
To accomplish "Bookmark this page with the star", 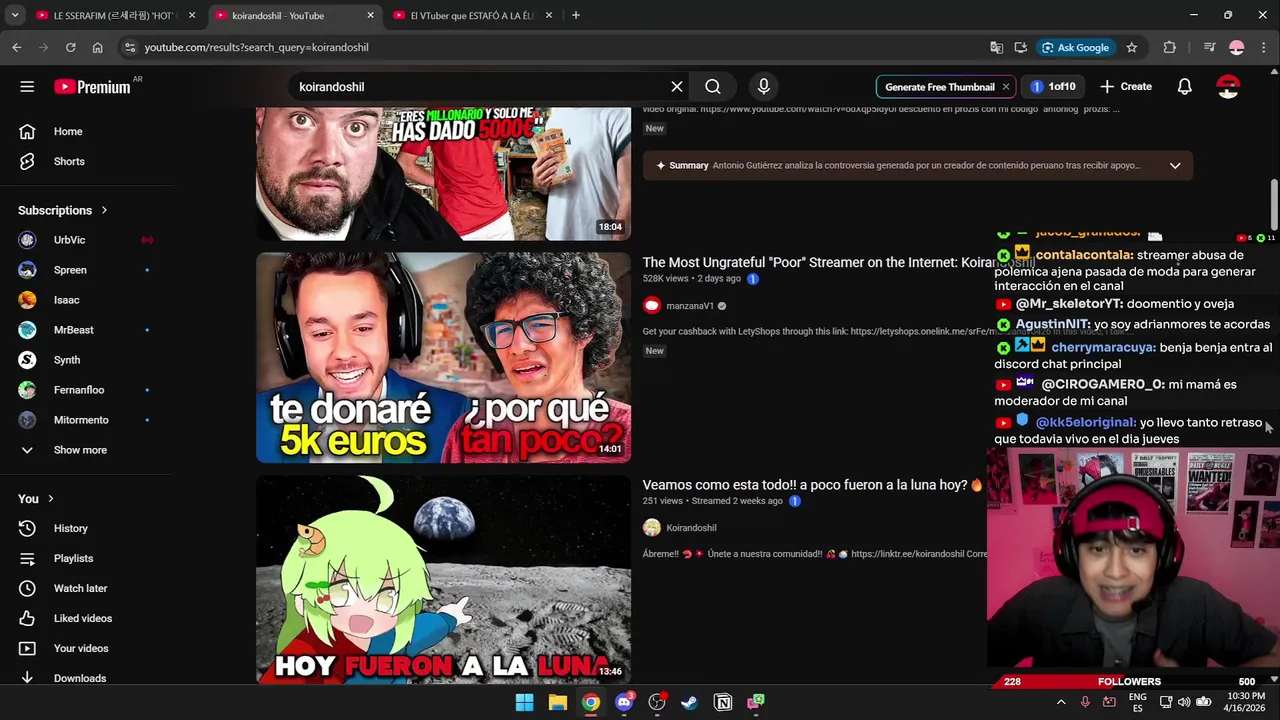I will [1131, 47].
